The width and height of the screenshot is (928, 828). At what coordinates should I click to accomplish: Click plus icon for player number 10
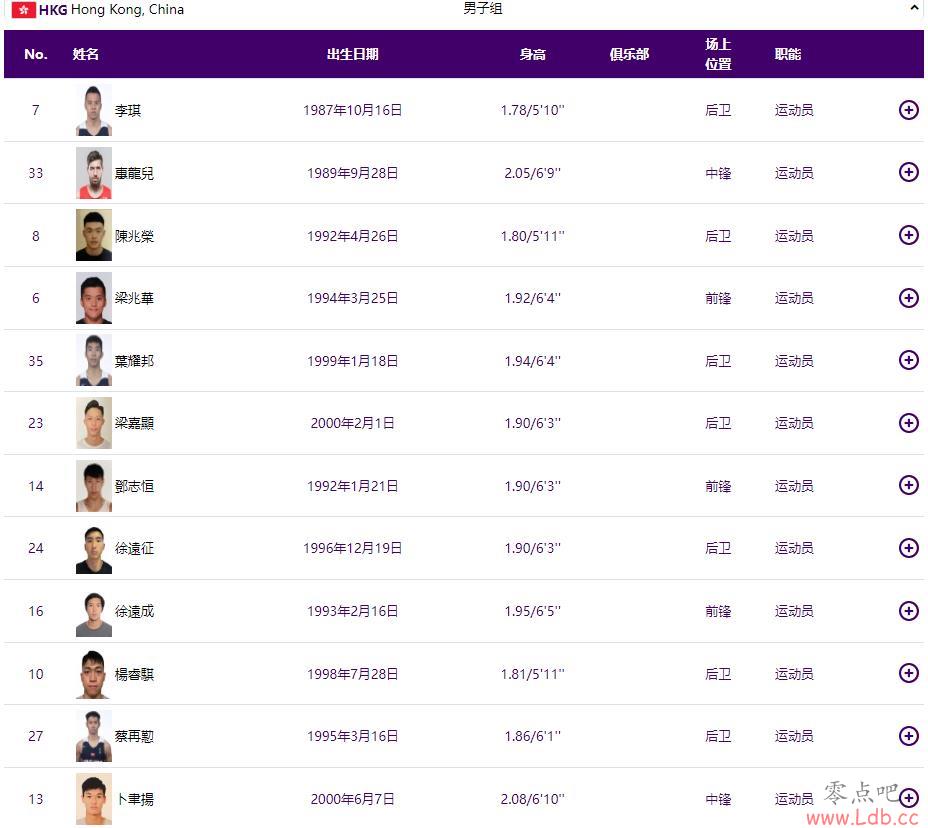point(908,673)
